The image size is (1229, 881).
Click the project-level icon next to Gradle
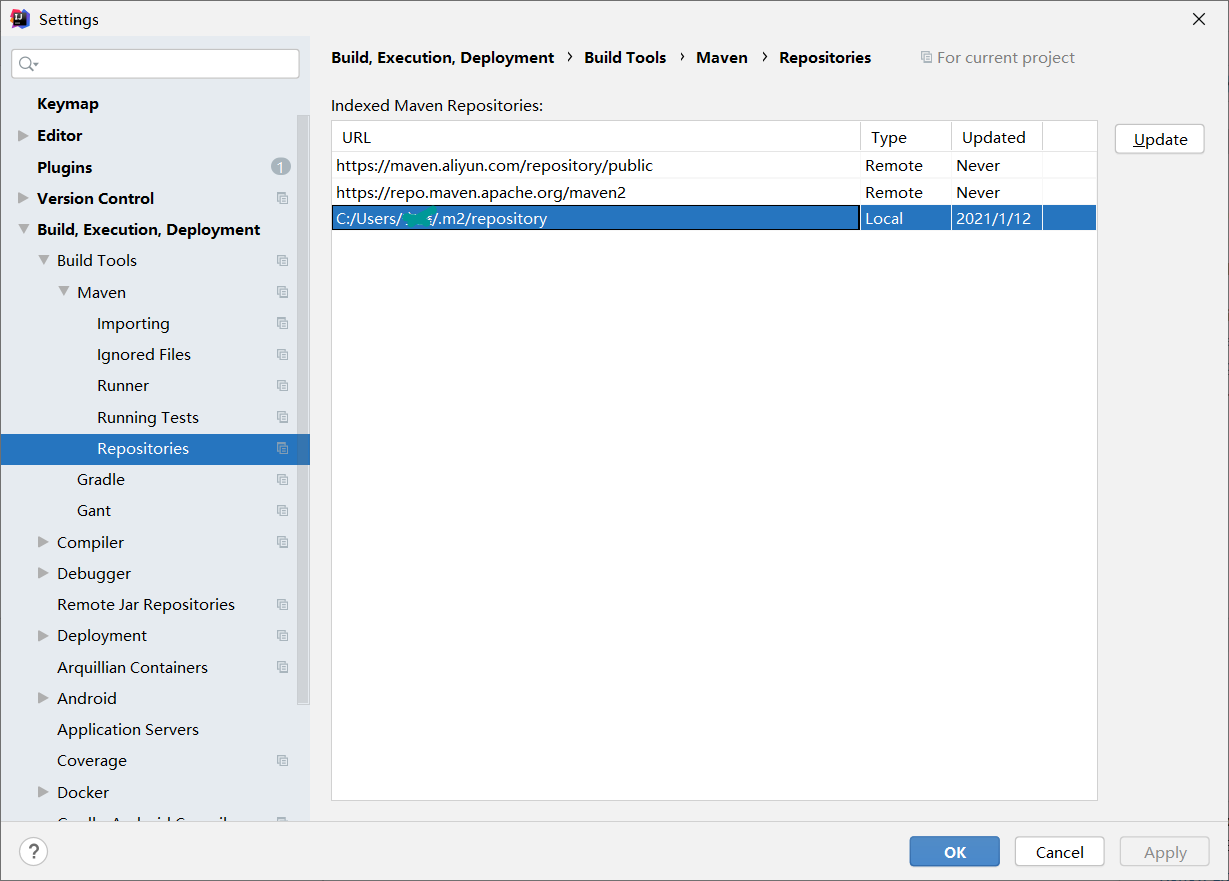[282, 479]
